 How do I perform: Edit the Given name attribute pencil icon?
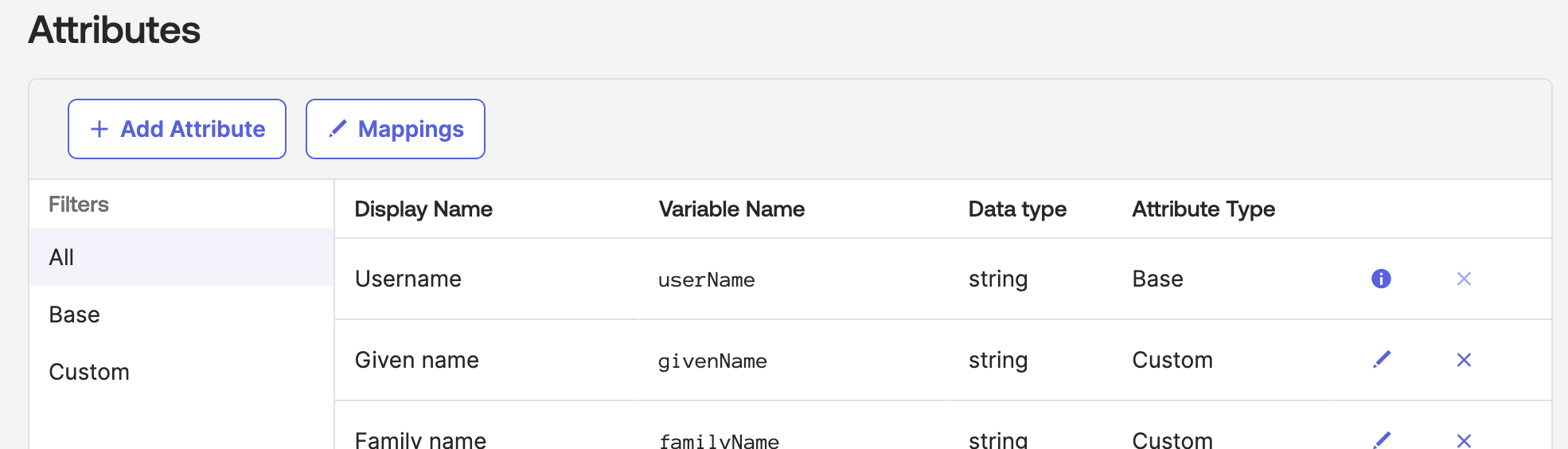click(1382, 360)
